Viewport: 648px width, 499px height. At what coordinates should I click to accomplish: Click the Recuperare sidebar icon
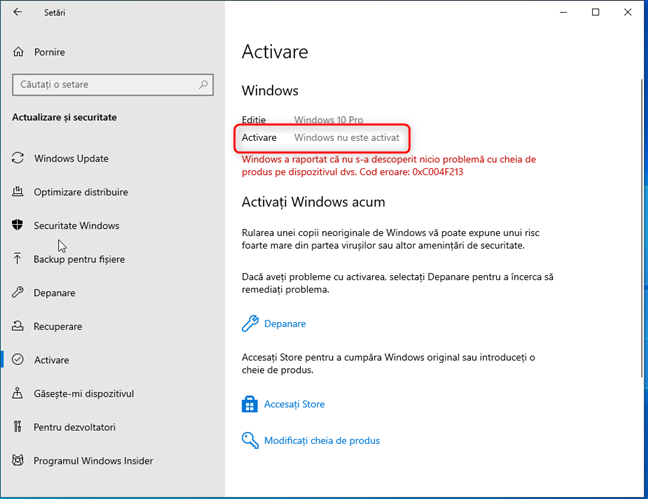(x=17, y=326)
